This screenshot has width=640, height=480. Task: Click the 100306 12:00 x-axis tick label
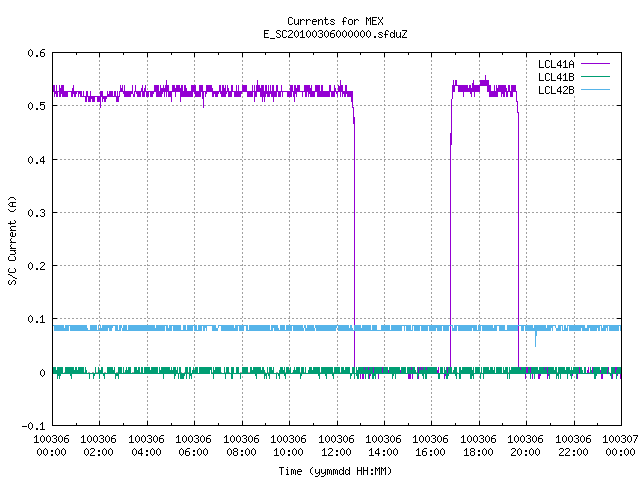click(x=337, y=446)
